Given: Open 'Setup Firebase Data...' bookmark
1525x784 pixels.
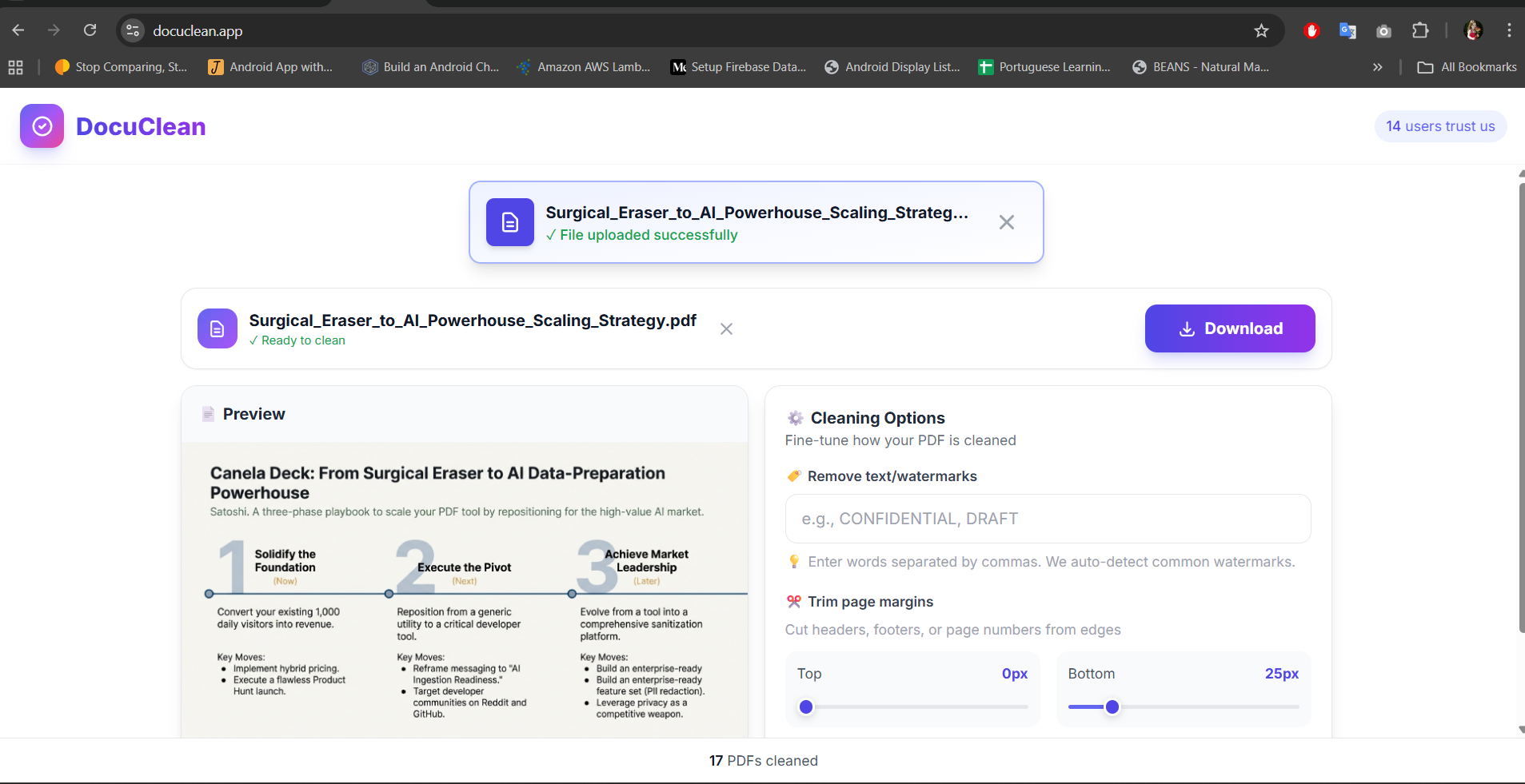Looking at the screenshot, I should (x=738, y=67).
